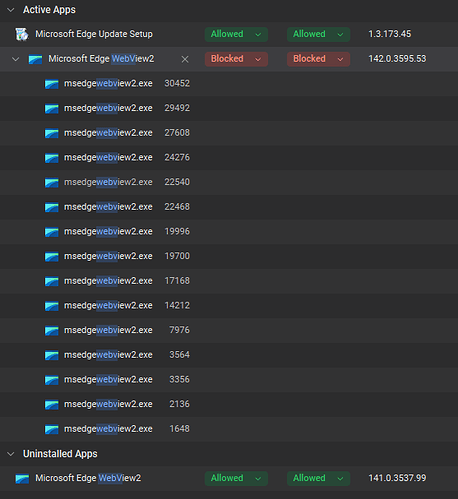Click version number 1.3.173.45
This screenshot has width=458, height=499.
(390, 34)
